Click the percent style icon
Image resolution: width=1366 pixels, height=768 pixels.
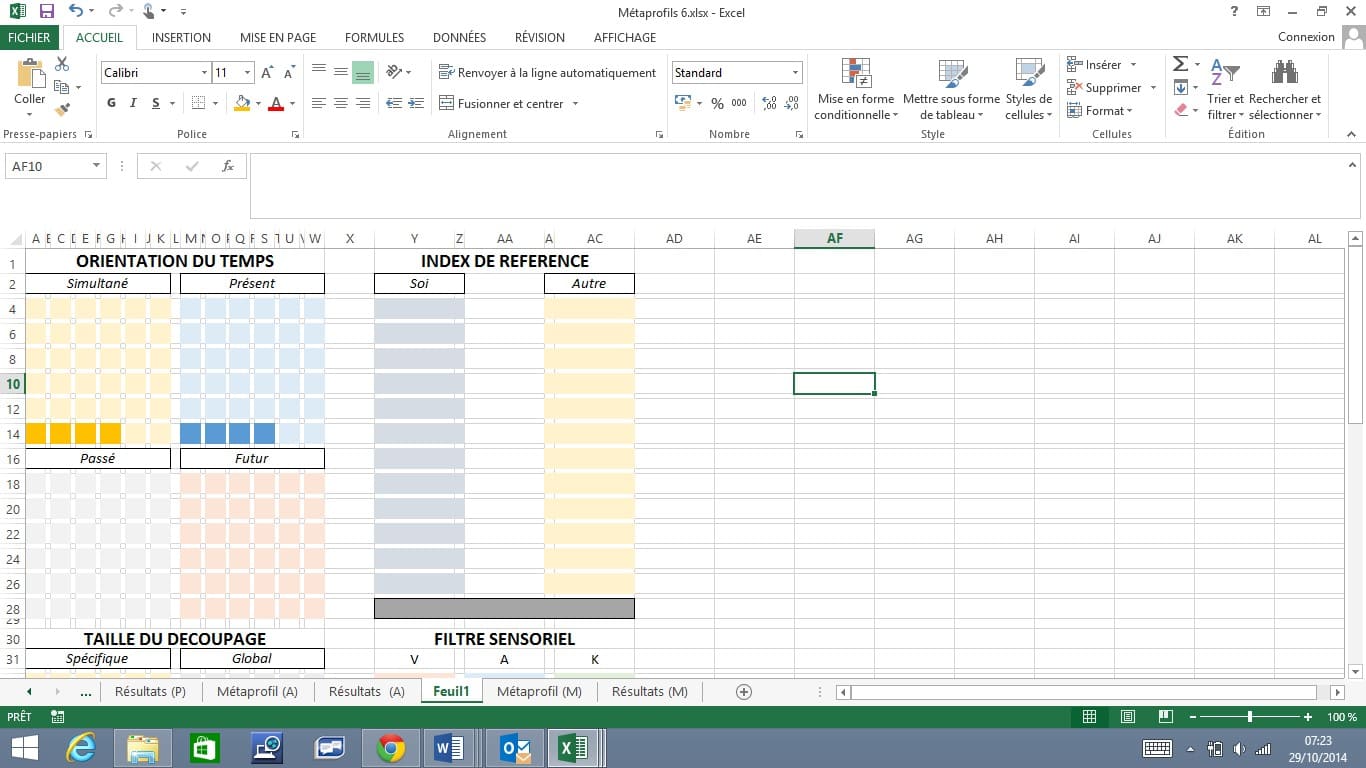(x=717, y=103)
